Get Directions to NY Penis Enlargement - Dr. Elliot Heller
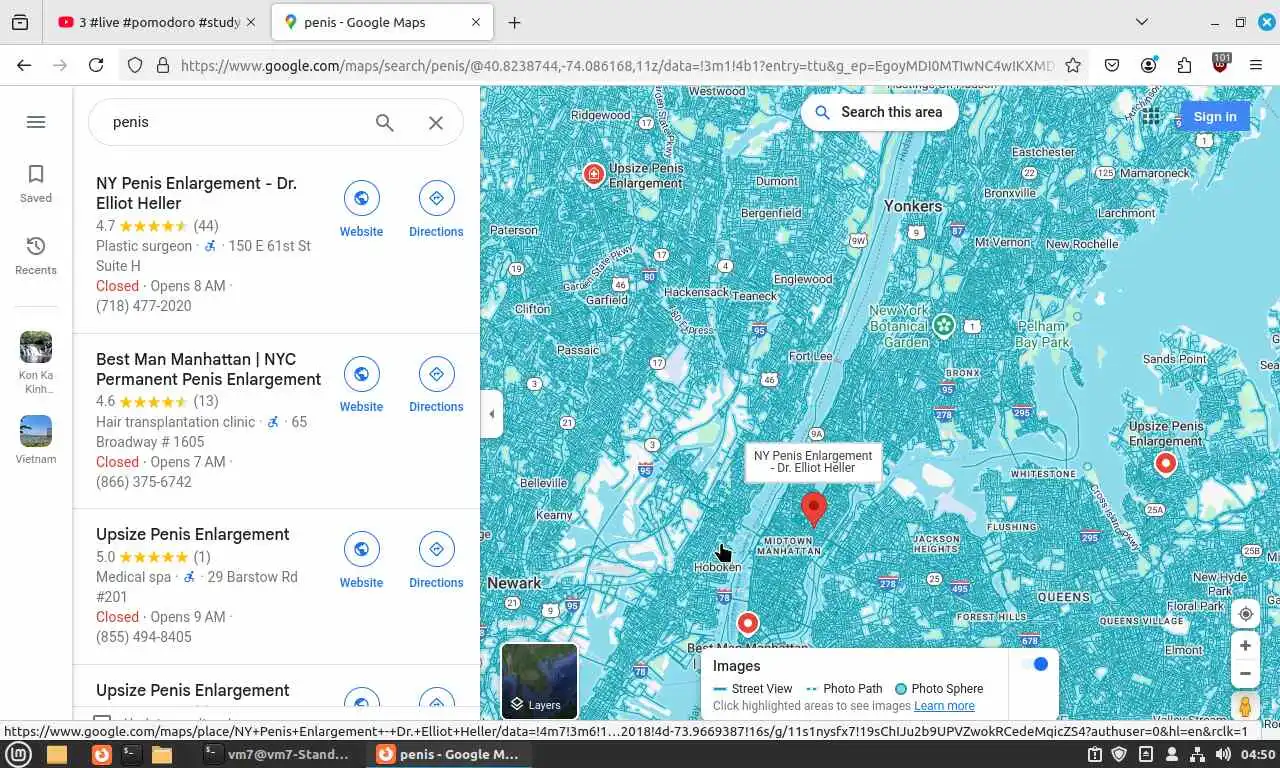The image size is (1280, 768). (x=436, y=210)
